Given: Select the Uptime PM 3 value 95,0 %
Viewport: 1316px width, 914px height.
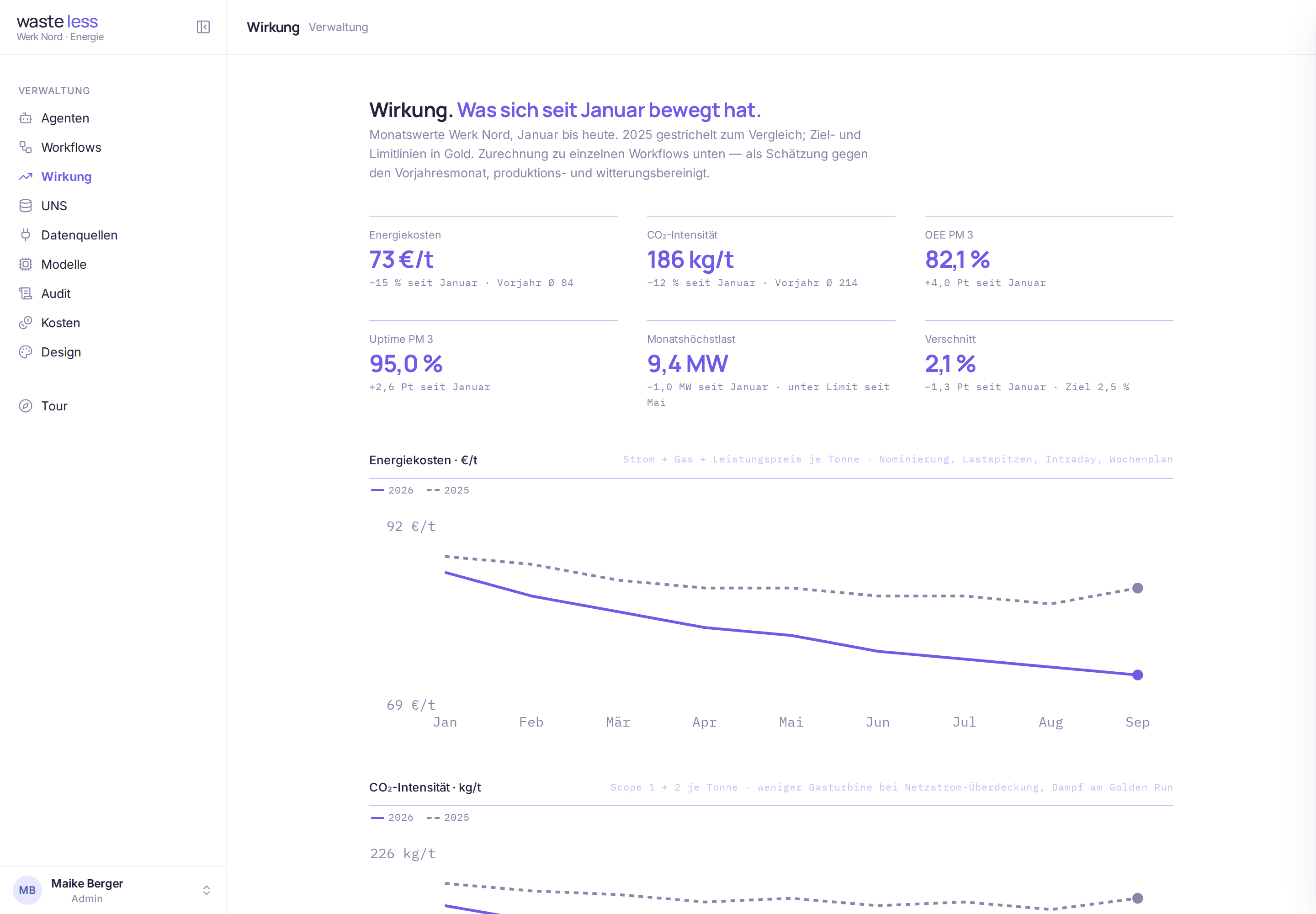Looking at the screenshot, I should (x=405, y=364).
